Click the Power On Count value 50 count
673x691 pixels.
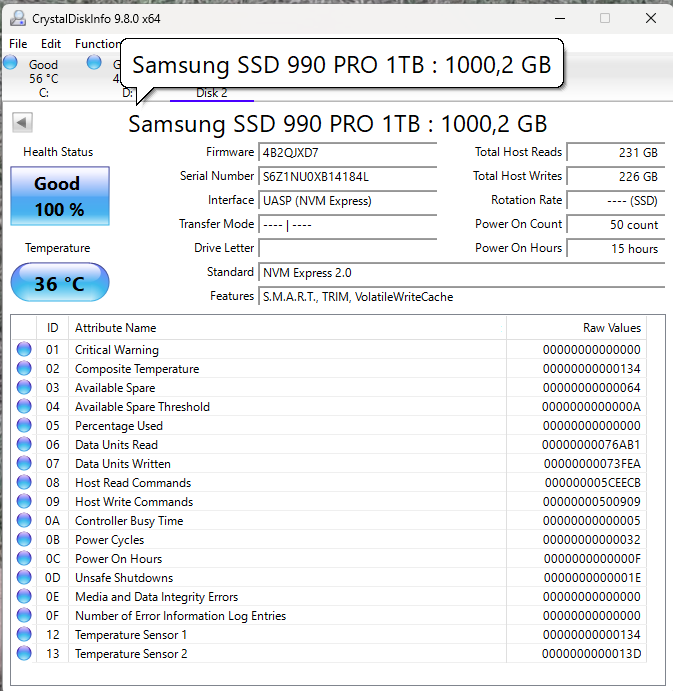pyautogui.click(x=616, y=225)
